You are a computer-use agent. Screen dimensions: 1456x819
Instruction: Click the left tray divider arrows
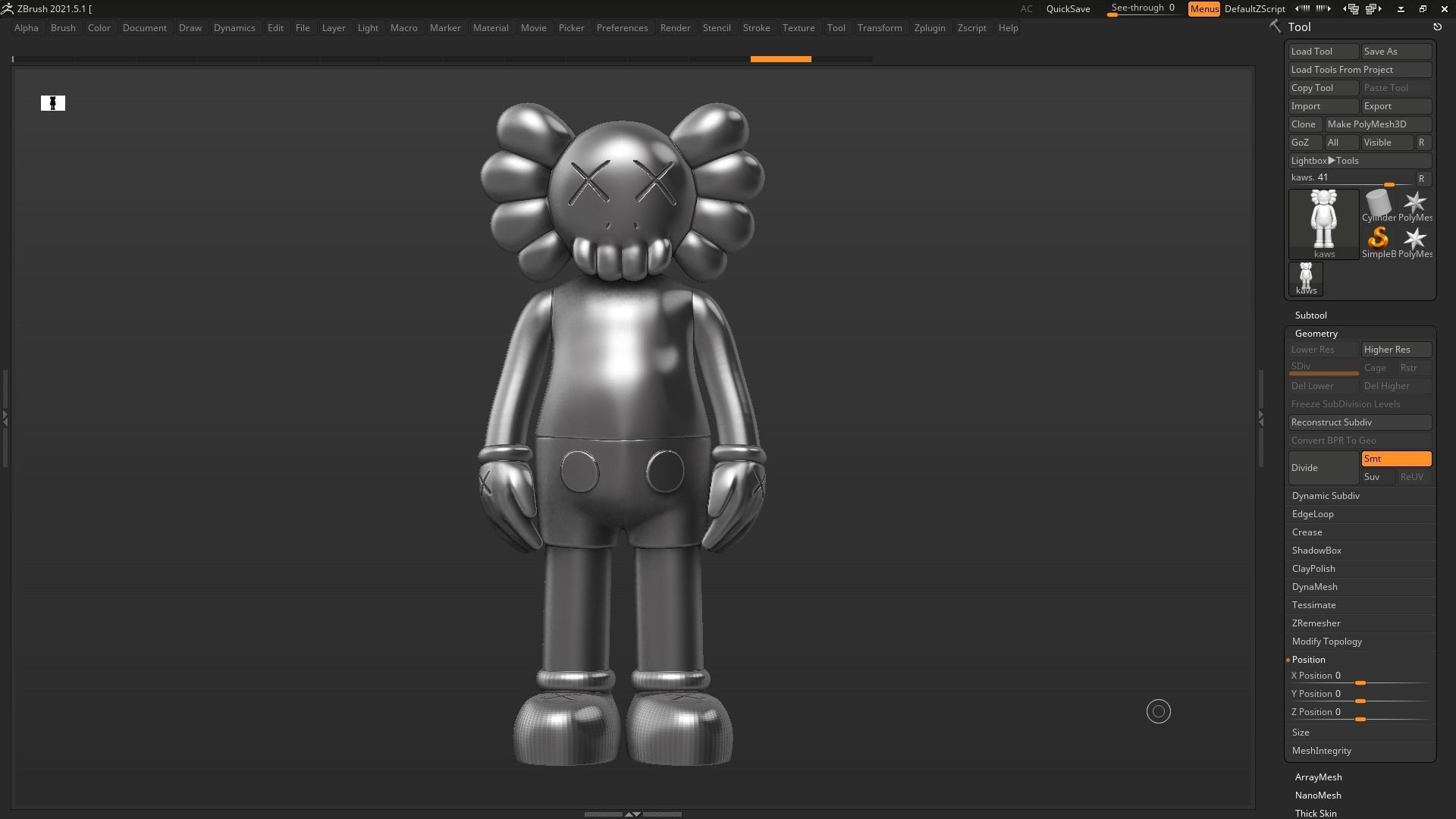pos(5,417)
